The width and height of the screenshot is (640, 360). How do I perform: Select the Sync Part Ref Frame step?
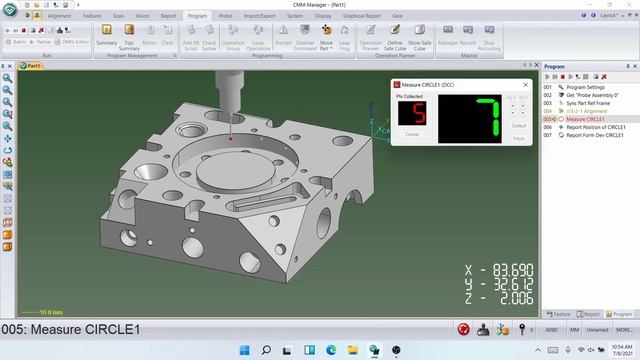pos(588,103)
